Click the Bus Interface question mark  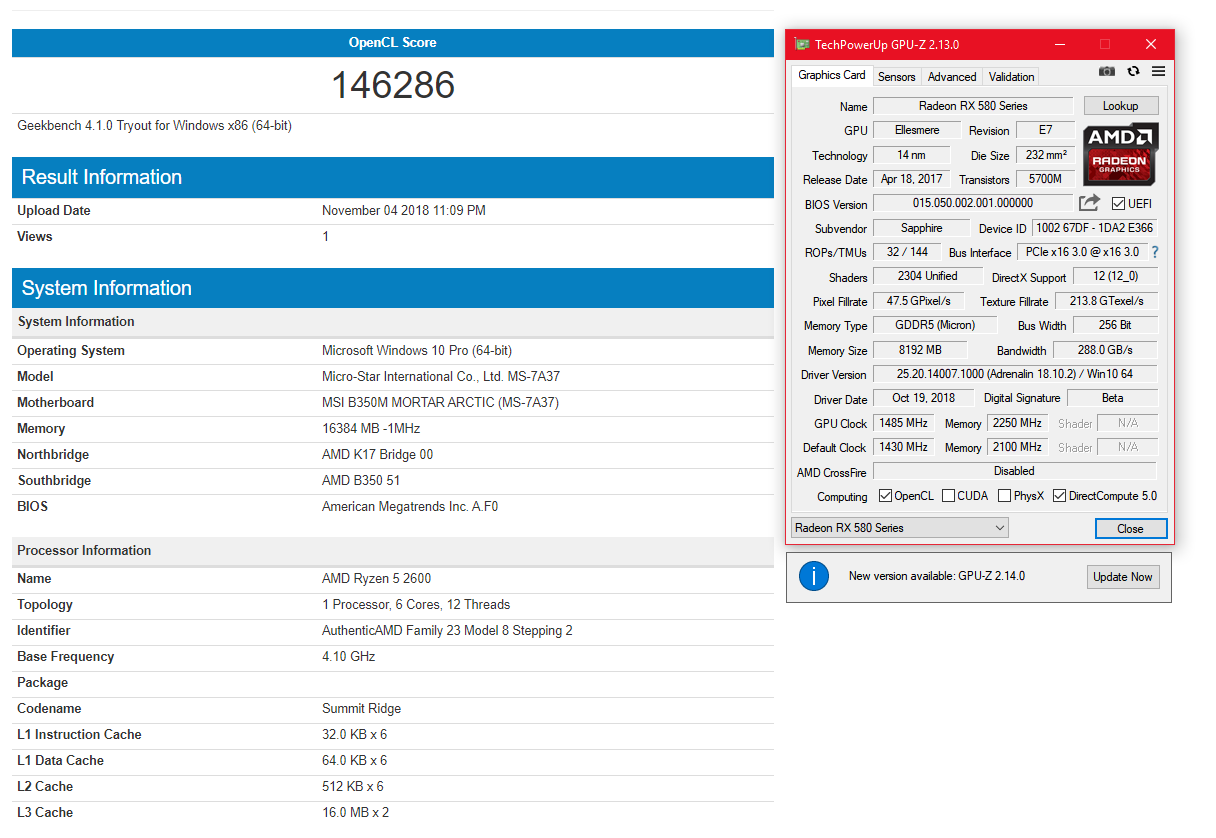1155,252
